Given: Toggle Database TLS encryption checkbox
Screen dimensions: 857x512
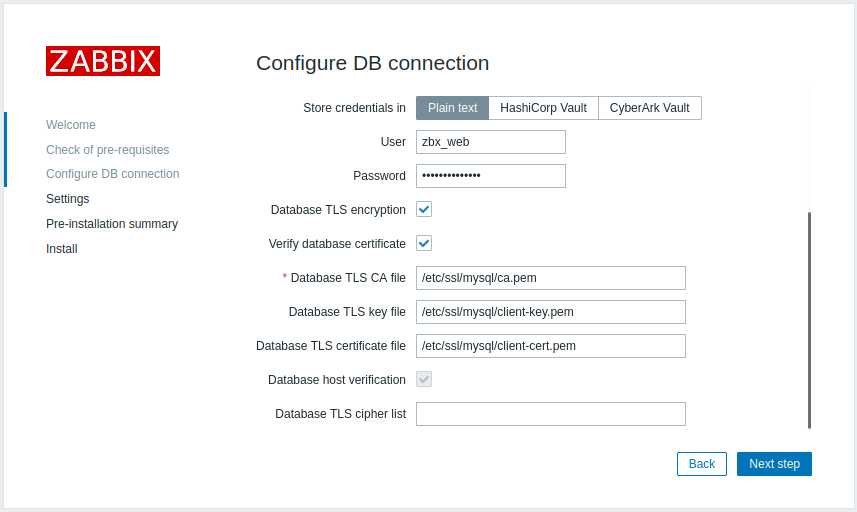Looking at the screenshot, I should [424, 209].
